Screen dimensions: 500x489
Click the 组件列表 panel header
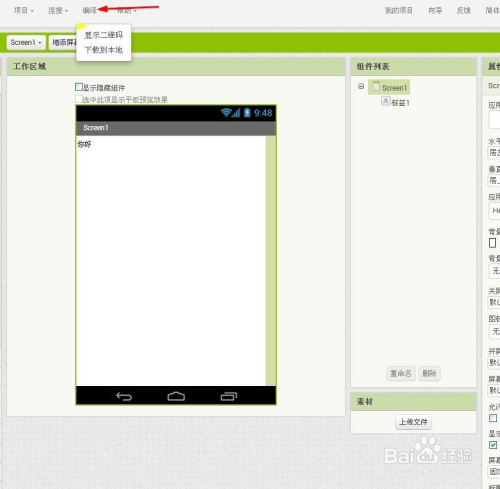pos(413,67)
